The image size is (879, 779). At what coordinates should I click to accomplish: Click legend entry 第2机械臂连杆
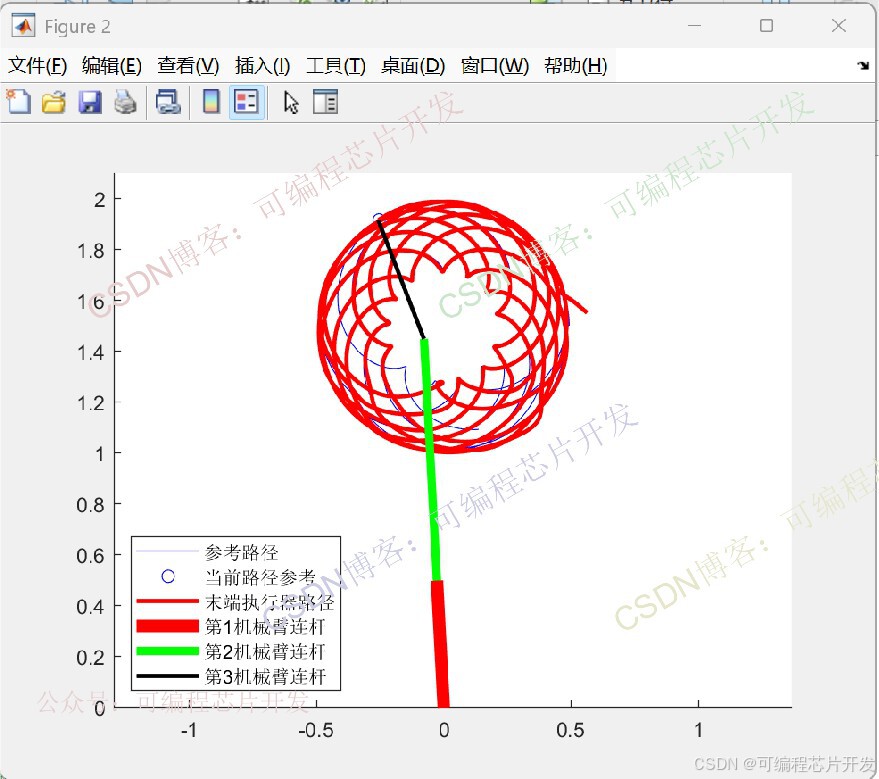pyautogui.click(x=265, y=651)
